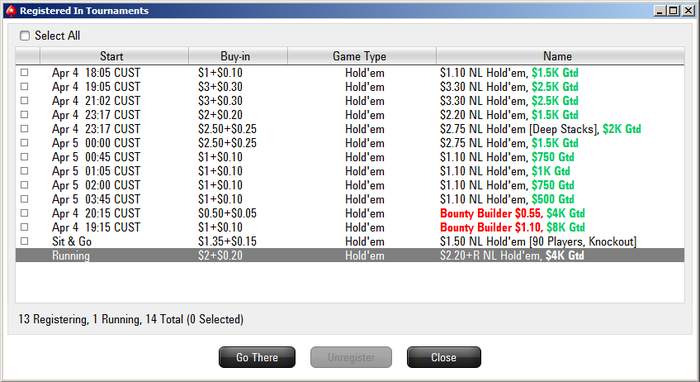Click the Bounty Builder $1.10, $8K Gtd name

coord(512,227)
